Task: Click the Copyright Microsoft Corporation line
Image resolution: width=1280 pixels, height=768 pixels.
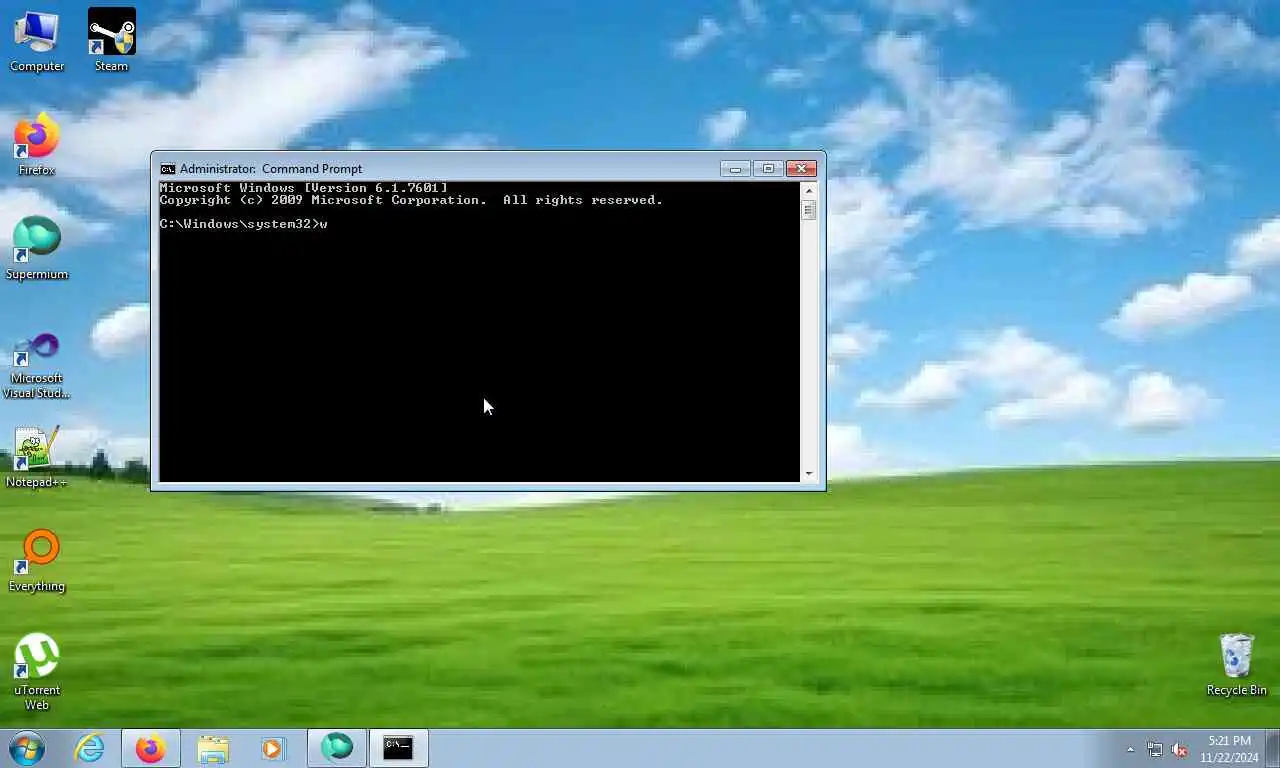Action: pos(411,200)
